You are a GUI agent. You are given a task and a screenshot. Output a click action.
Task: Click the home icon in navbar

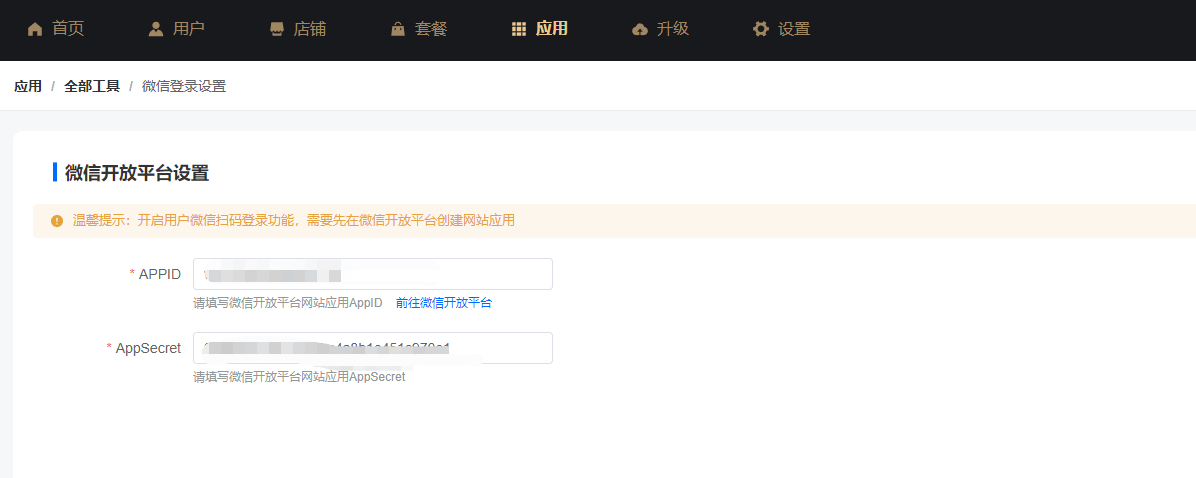[35, 30]
